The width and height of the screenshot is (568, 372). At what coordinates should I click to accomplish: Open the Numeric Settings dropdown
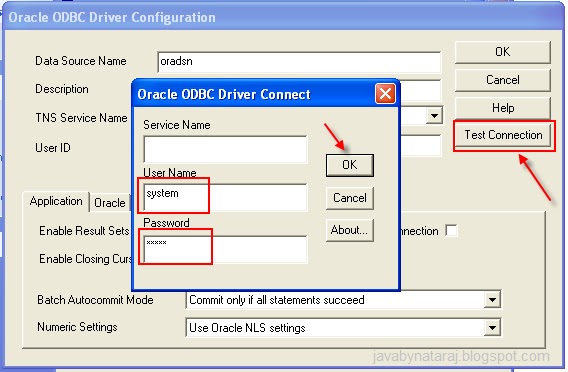(492, 328)
